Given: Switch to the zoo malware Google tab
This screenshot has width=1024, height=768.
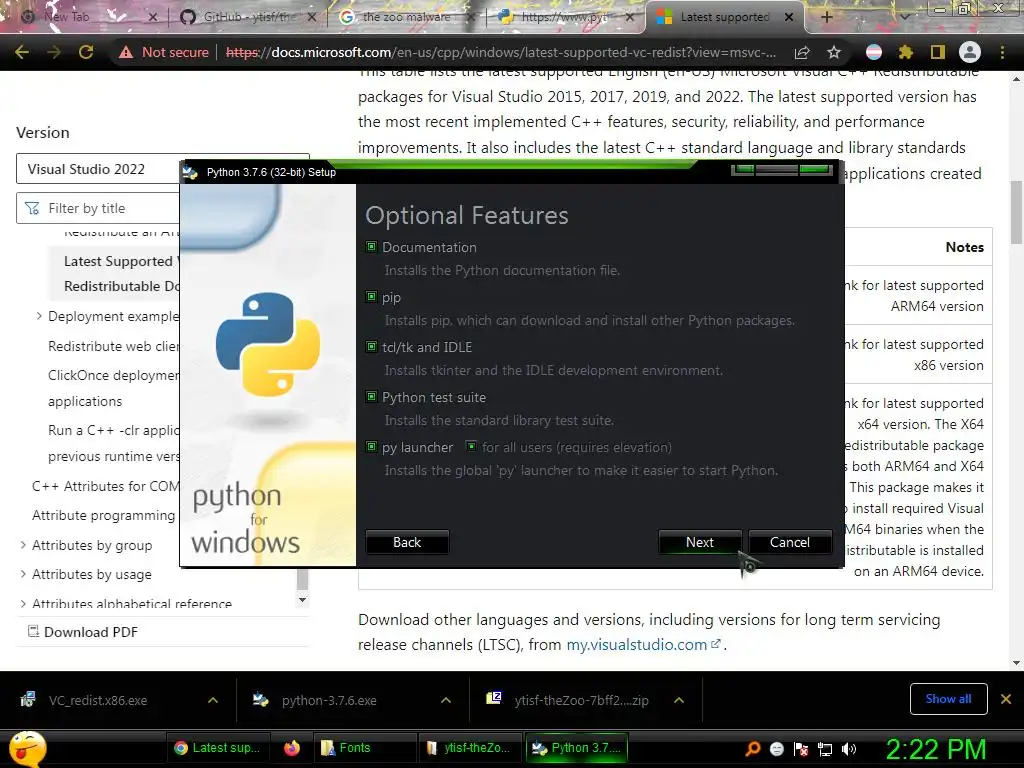Looking at the screenshot, I should coord(406,17).
